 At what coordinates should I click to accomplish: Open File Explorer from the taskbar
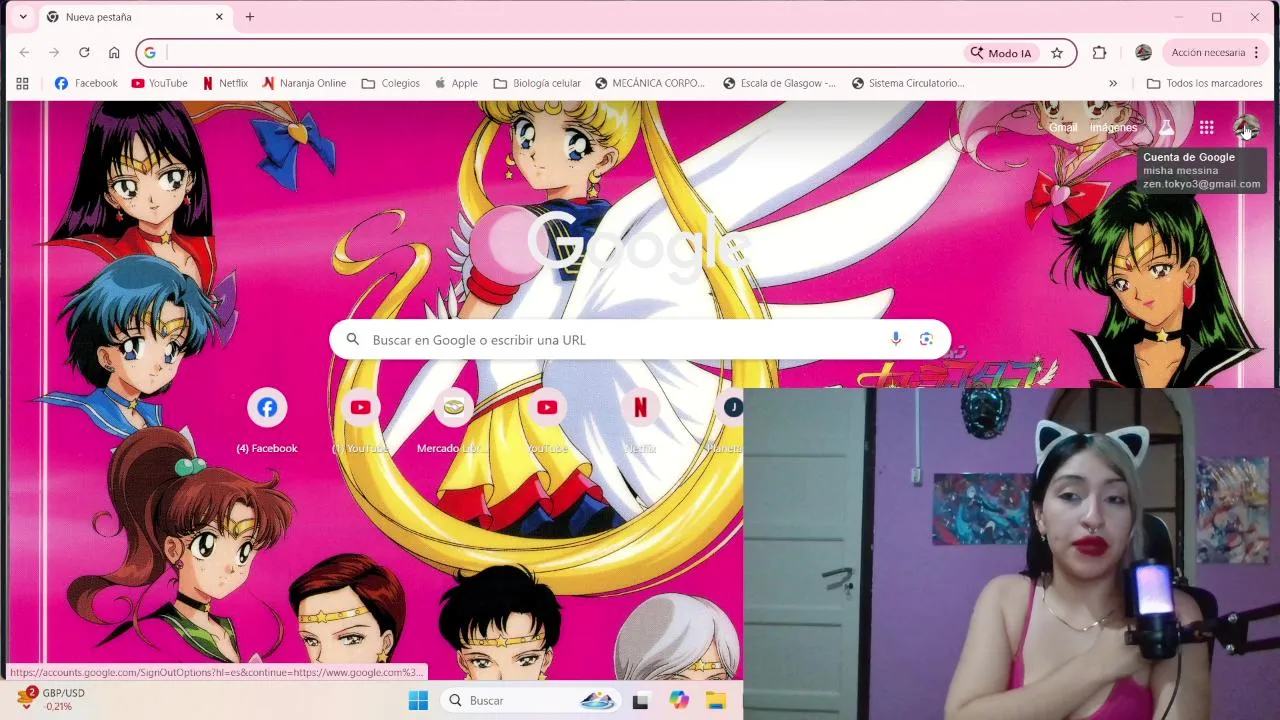[x=716, y=700]
